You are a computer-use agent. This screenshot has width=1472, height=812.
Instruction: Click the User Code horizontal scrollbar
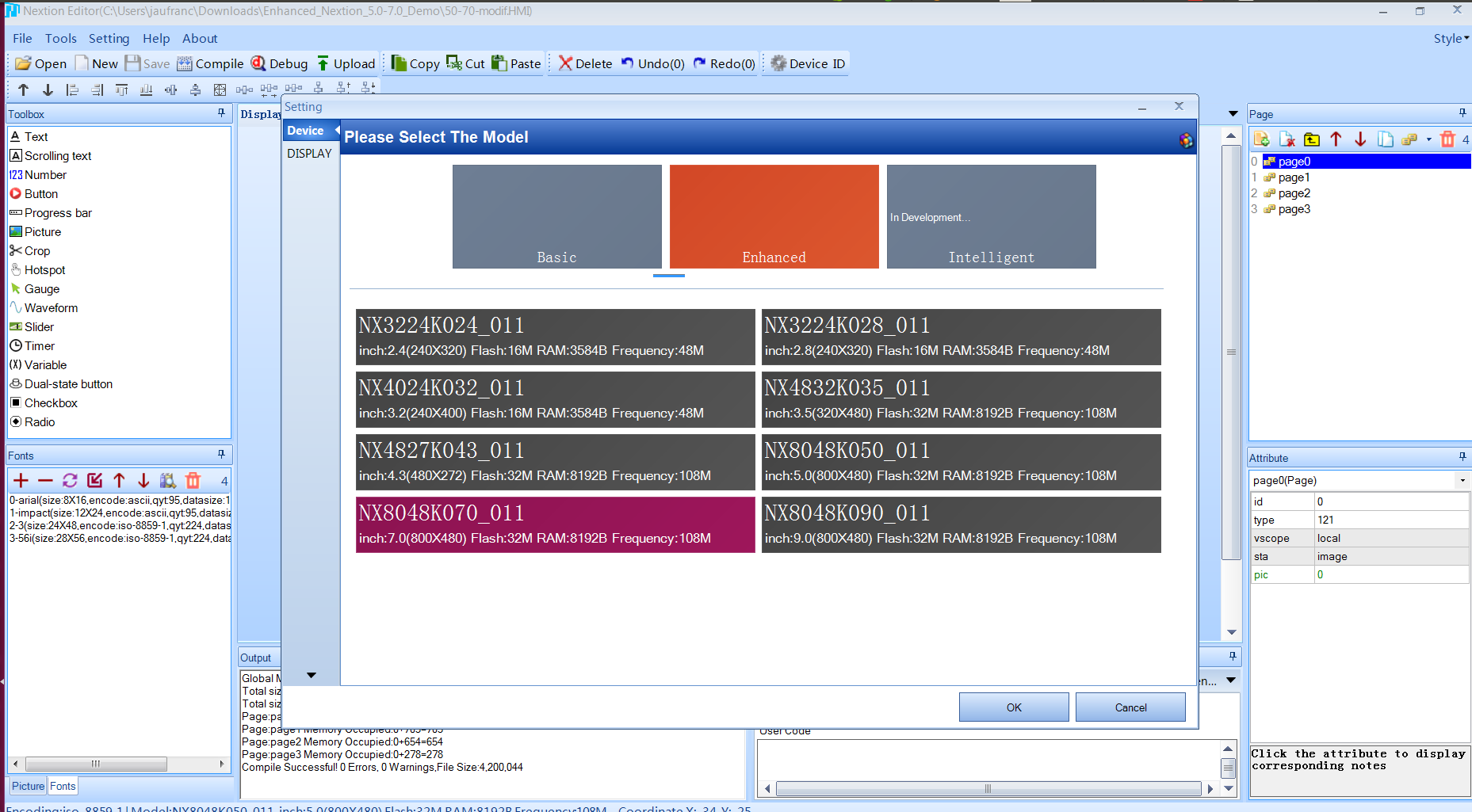click(x=988, y=788)
